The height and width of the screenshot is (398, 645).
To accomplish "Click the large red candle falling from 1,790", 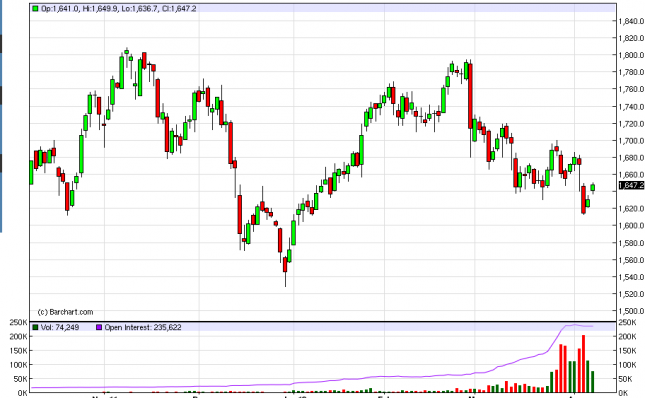I will click(470, 96).
